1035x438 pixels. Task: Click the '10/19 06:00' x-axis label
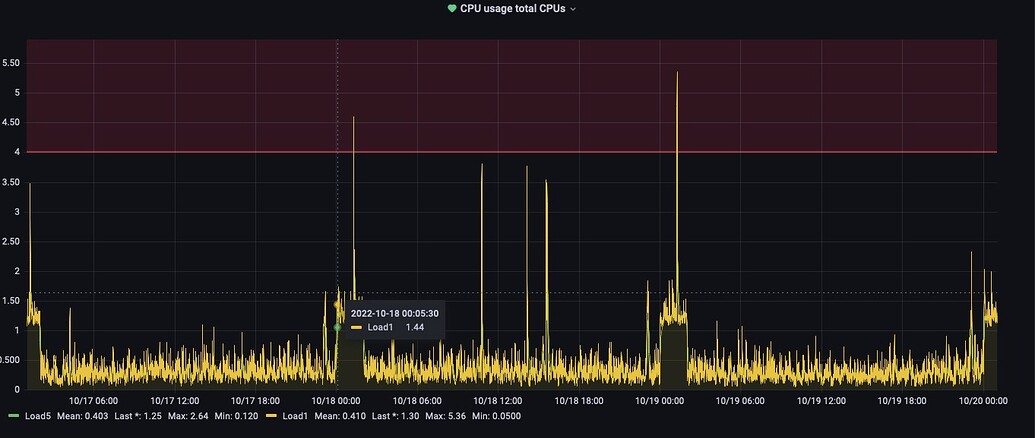(741, 400)
